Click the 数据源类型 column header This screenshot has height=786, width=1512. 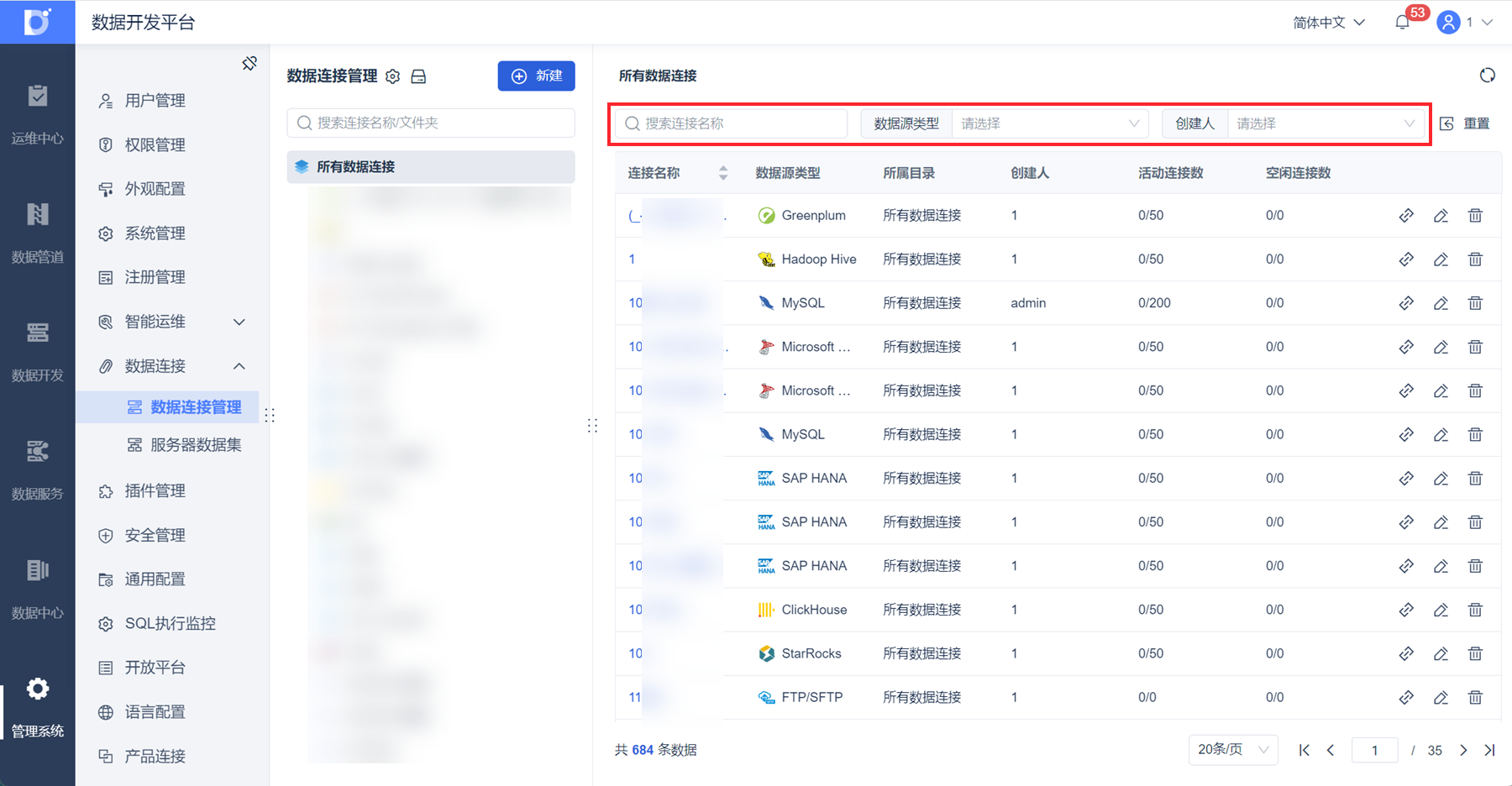(788, 173)
